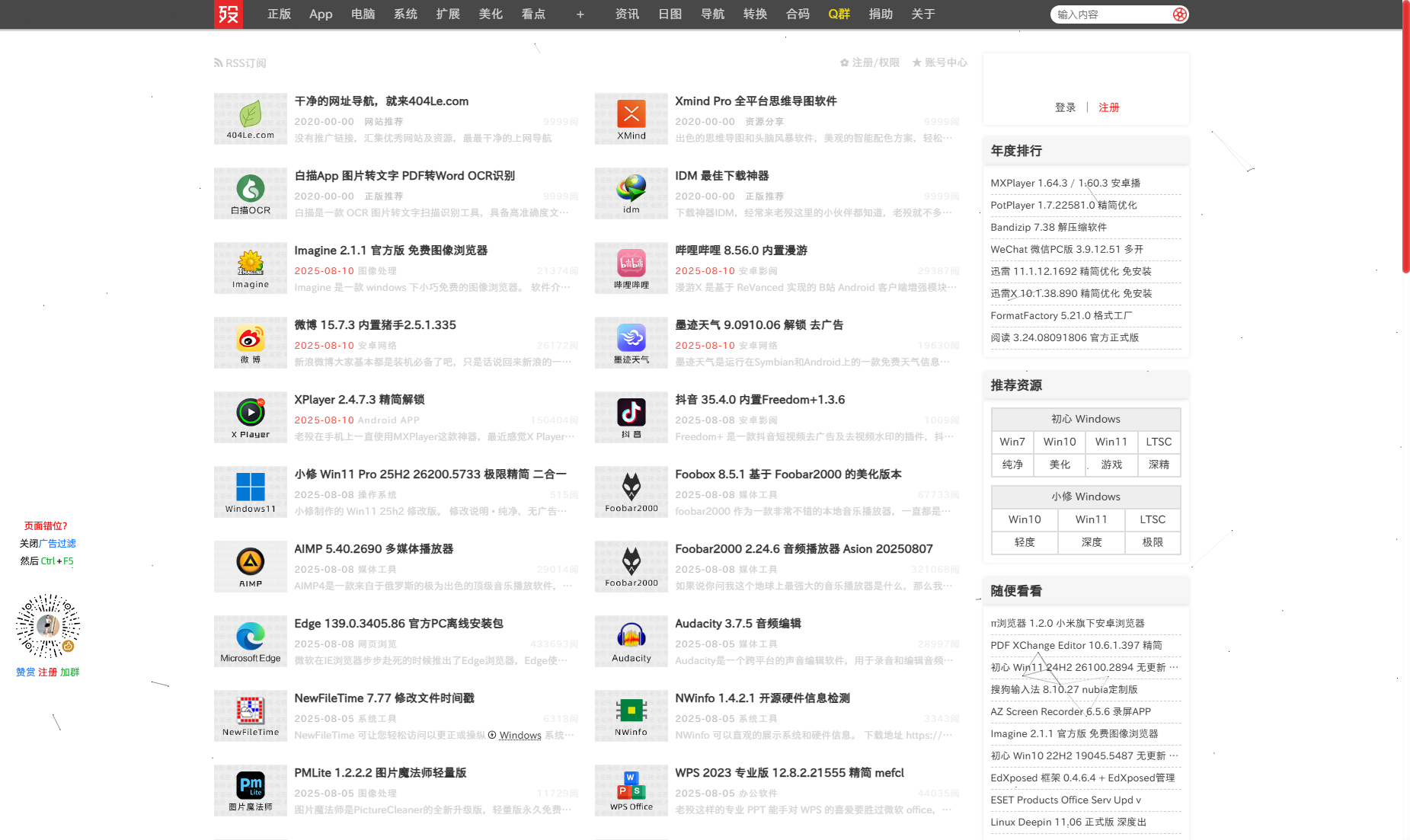The width and height of the screenshot is (1410, 840).
Task: Click the WPS Office icon
Action: coord(631,790)
